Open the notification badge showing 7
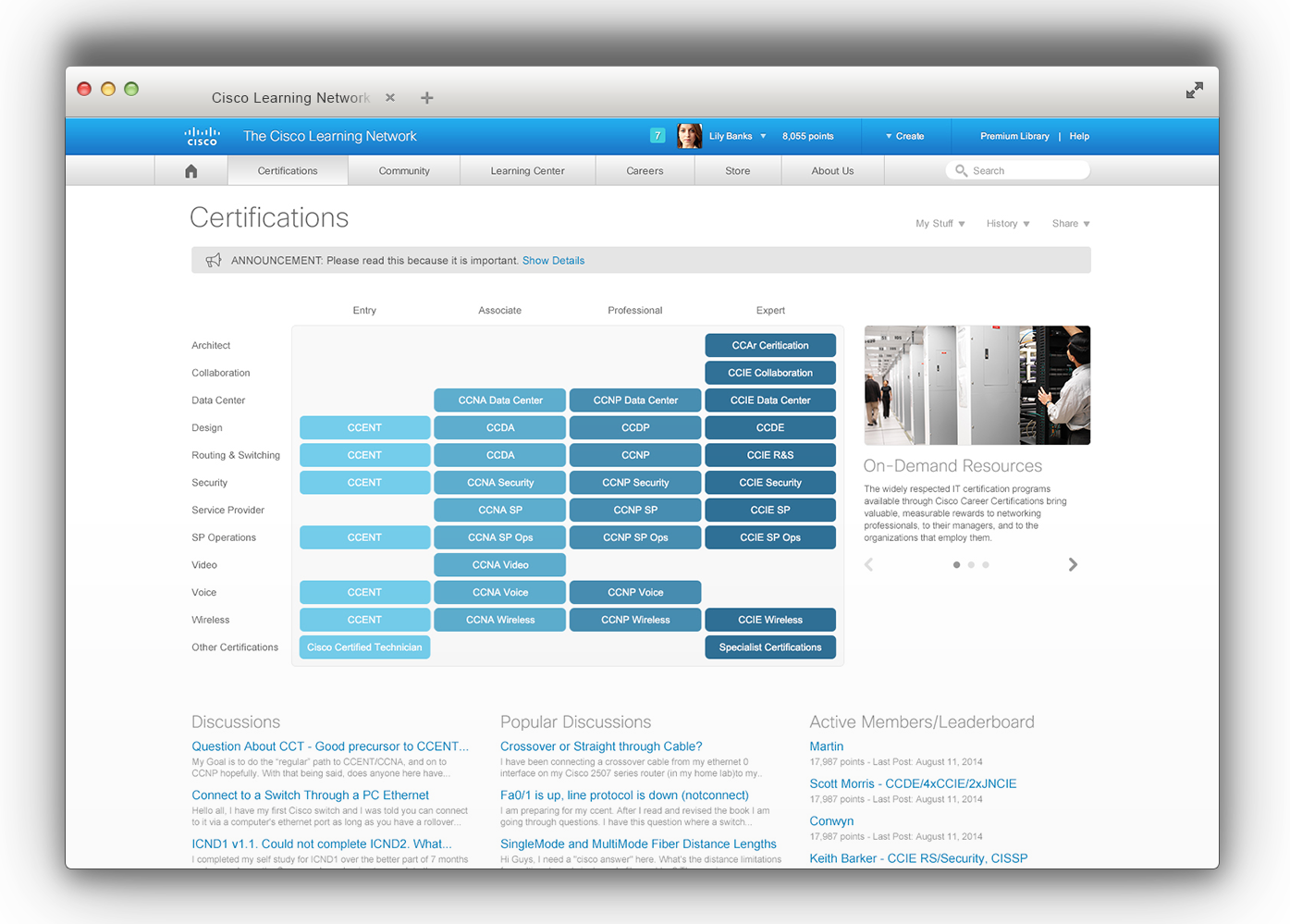 tap(657, 136)
